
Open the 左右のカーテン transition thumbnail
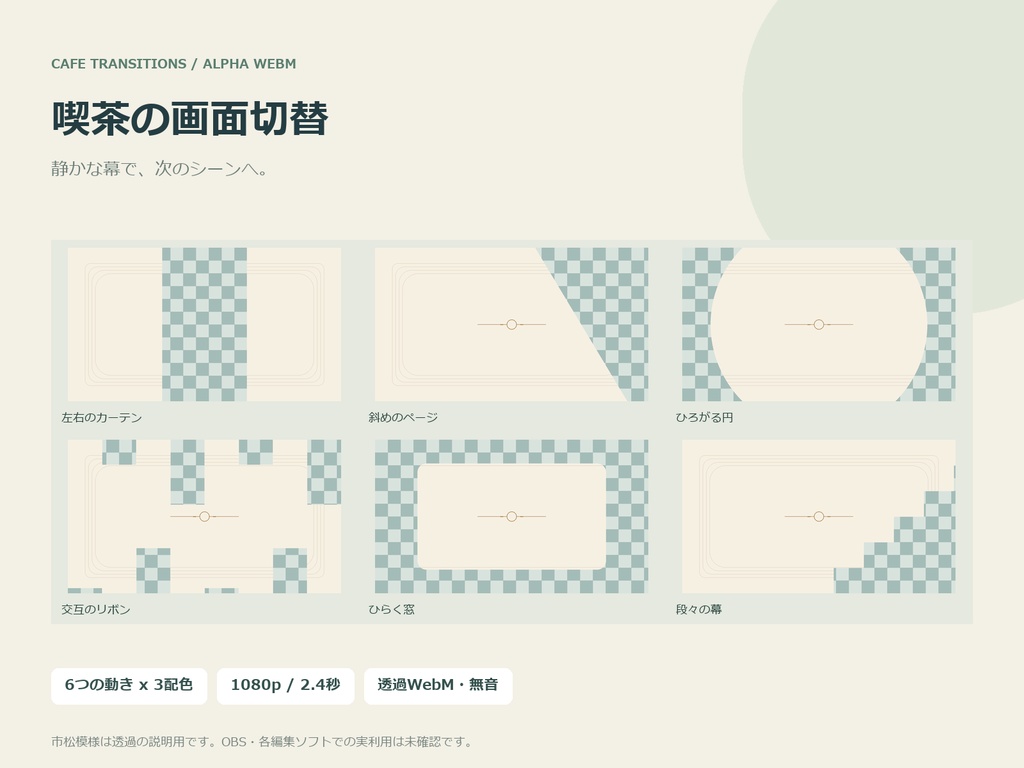(204, 325)
